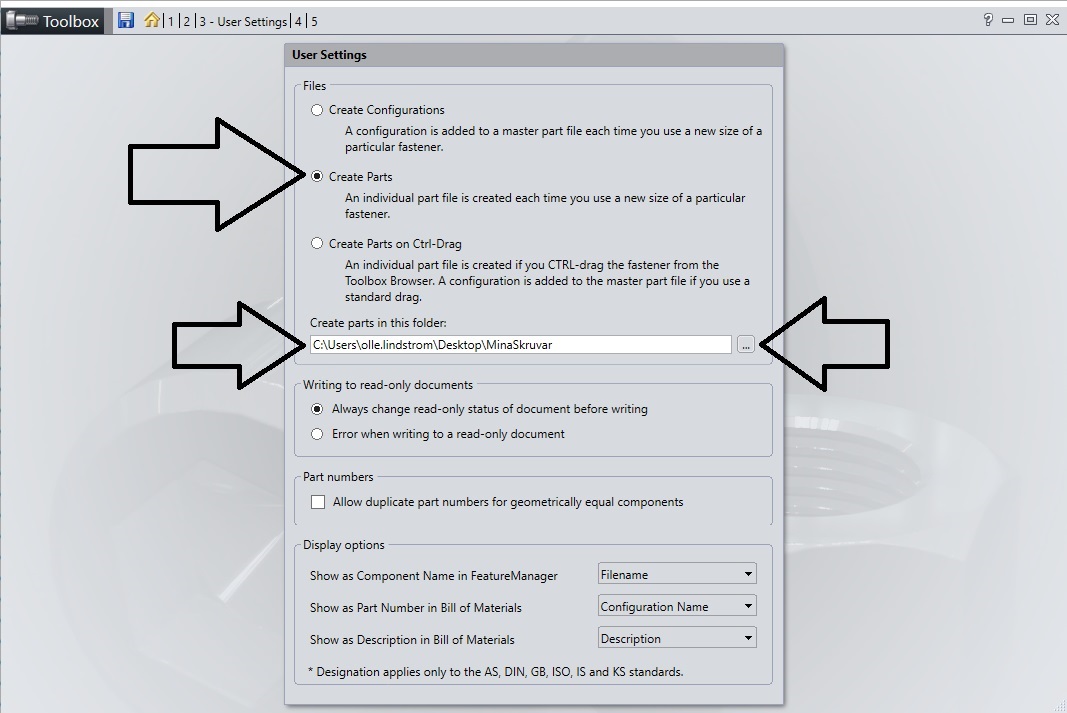Enable Allow duplicate part numbers checkbox
The image size is (1067, 713).
[x=318, y=502]
